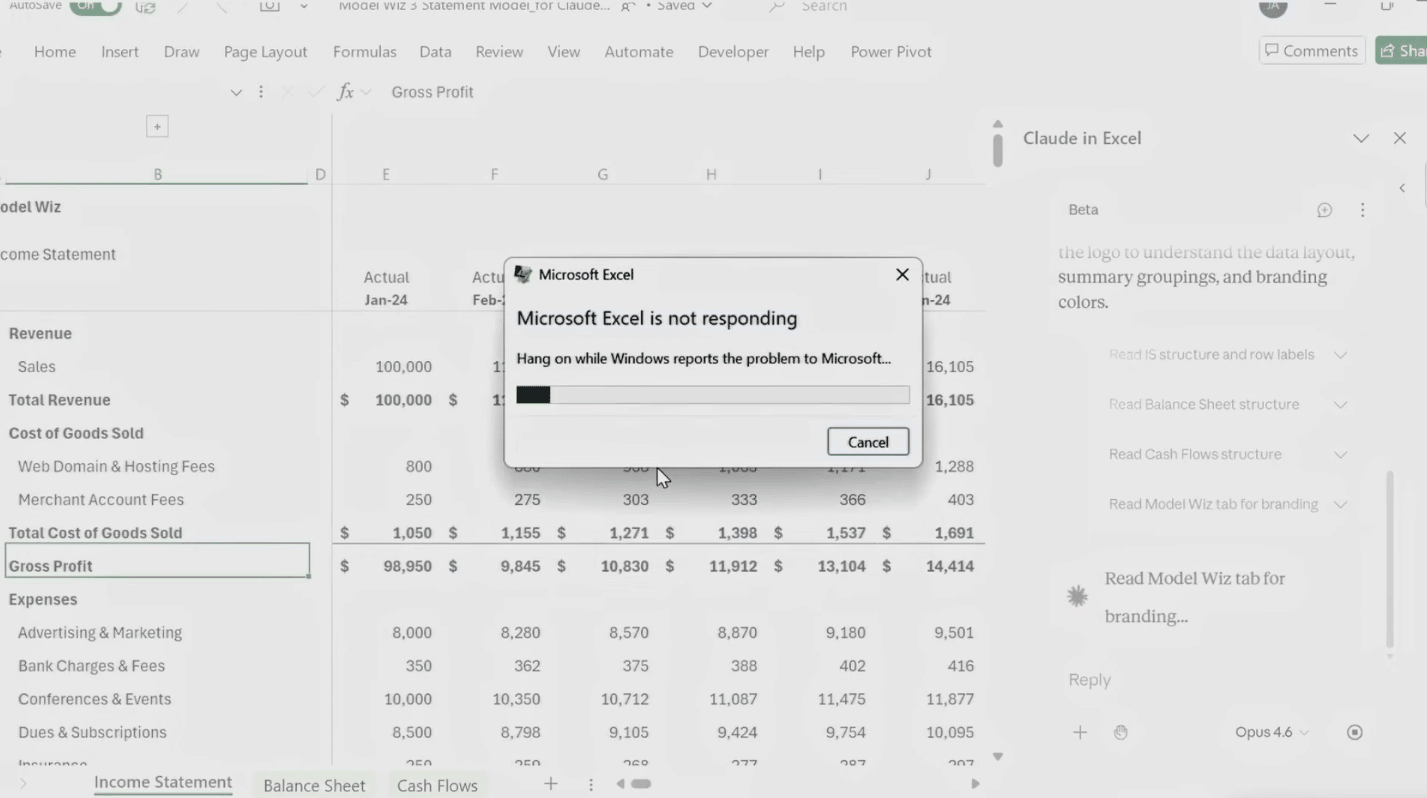1427x798 pixels.
Task: Add a new sheet with plus icon
Action: click(551, 784)
